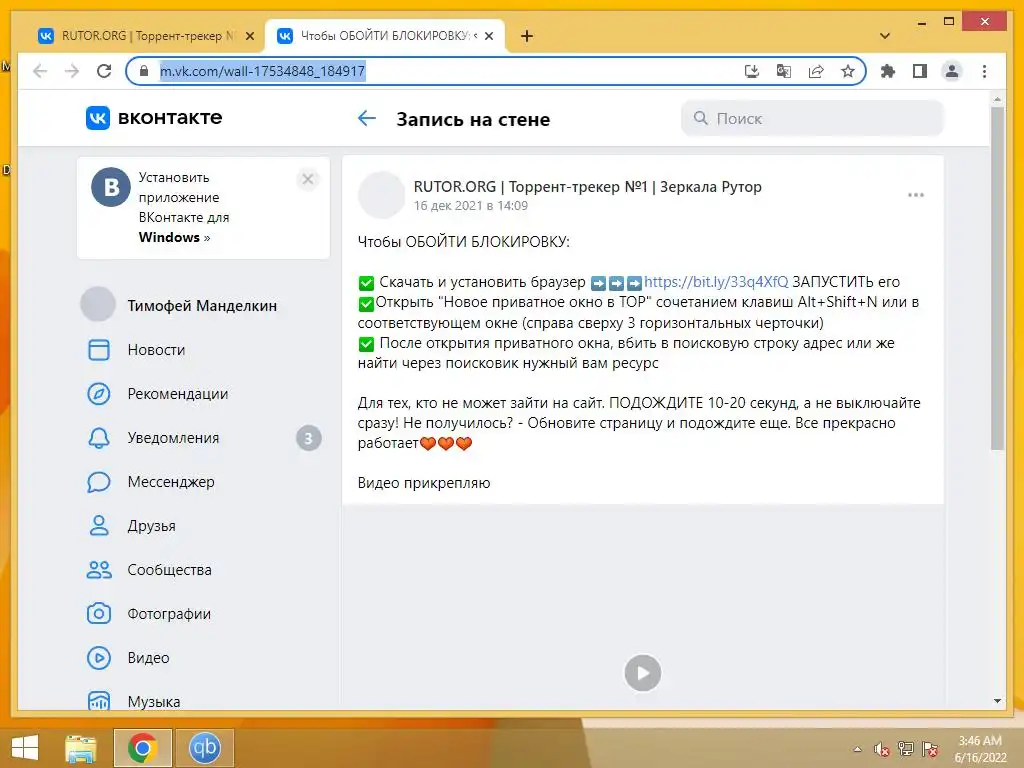Screen dimensions: 1024x768
Task: Open the Chrome extensions puzzle icon
Action: (888, 71)
